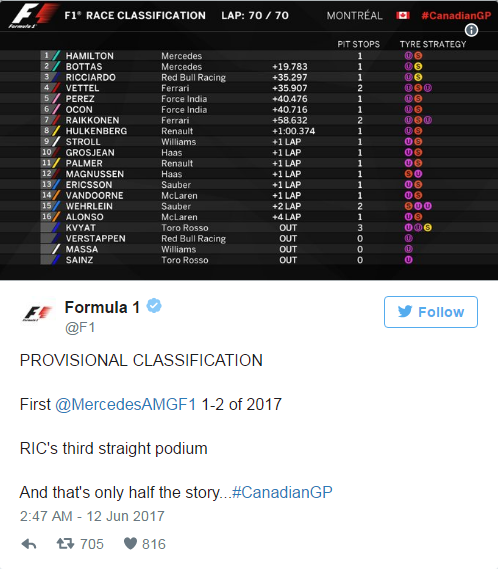The width and height of the screenshot is (498, 569).
Task: Click the 816 likes count
Action: pyautogui.click(x=154, y=544)
